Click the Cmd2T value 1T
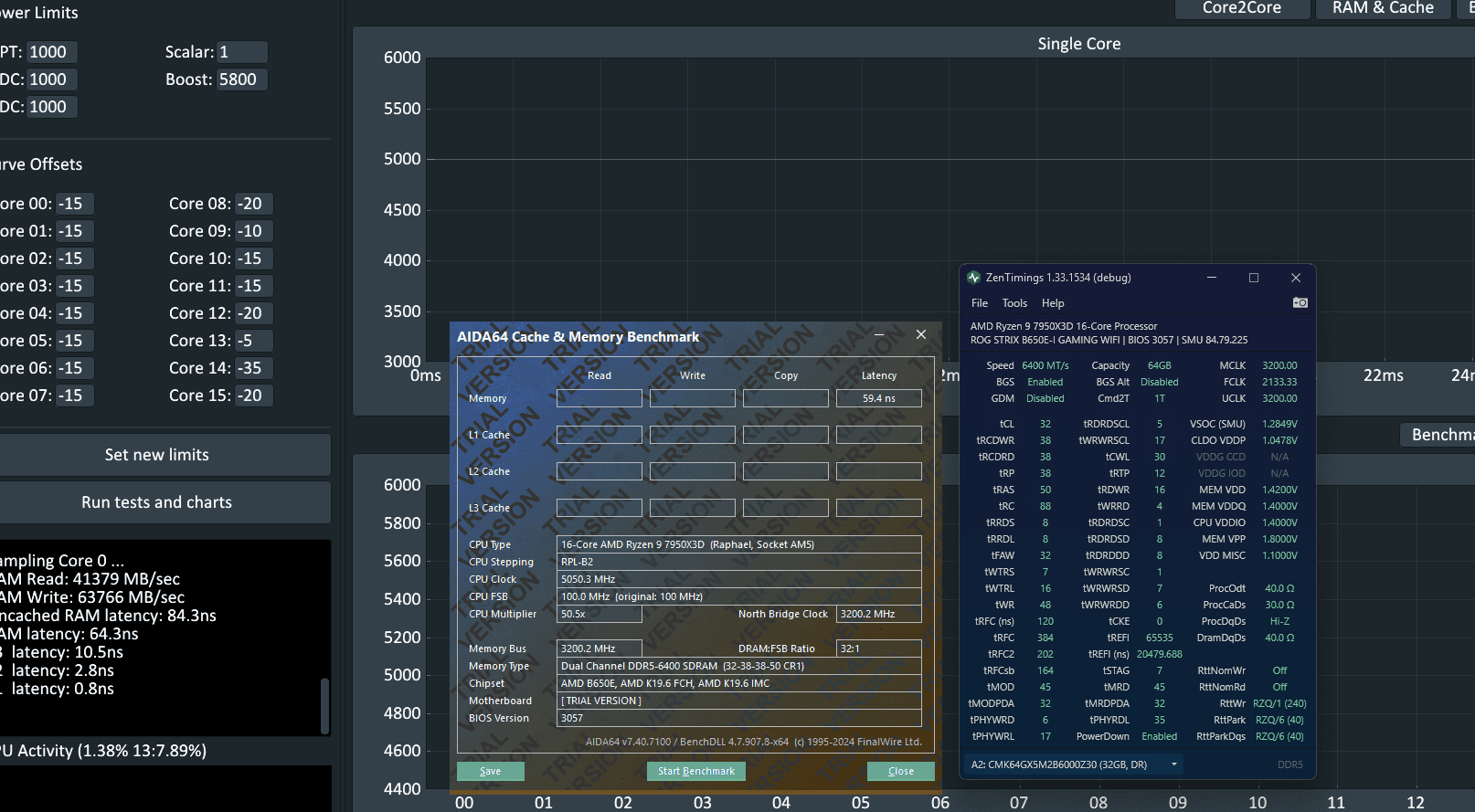The height and width of the screenshot is (812, 1475). 1160,398
